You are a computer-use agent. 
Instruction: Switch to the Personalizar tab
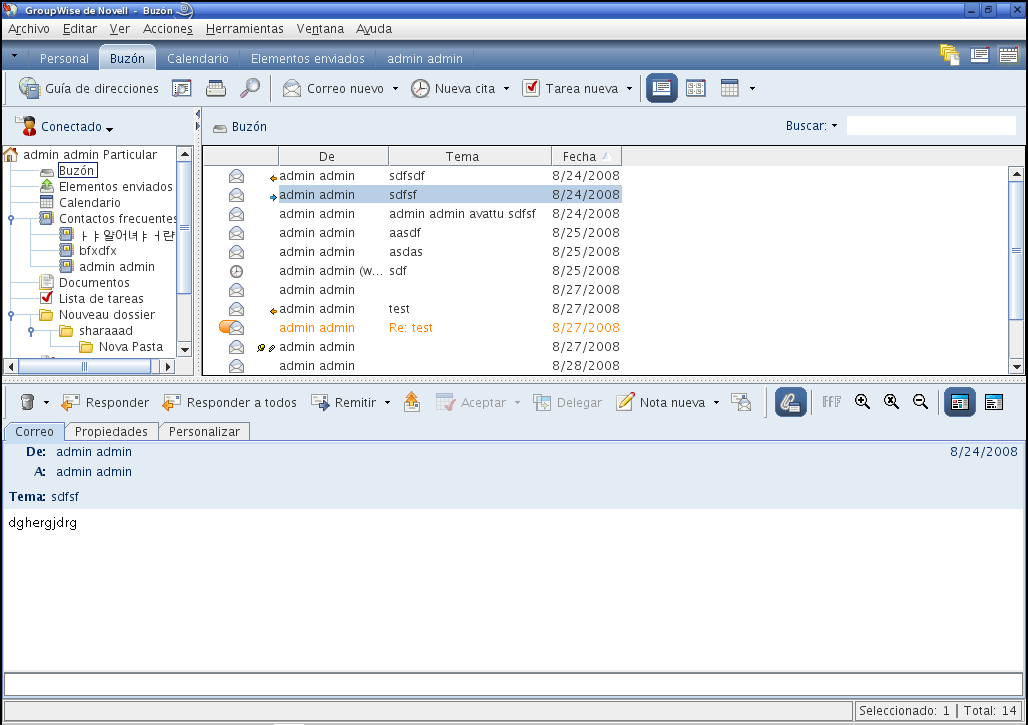pyautogui.click(x=204, y=431)
